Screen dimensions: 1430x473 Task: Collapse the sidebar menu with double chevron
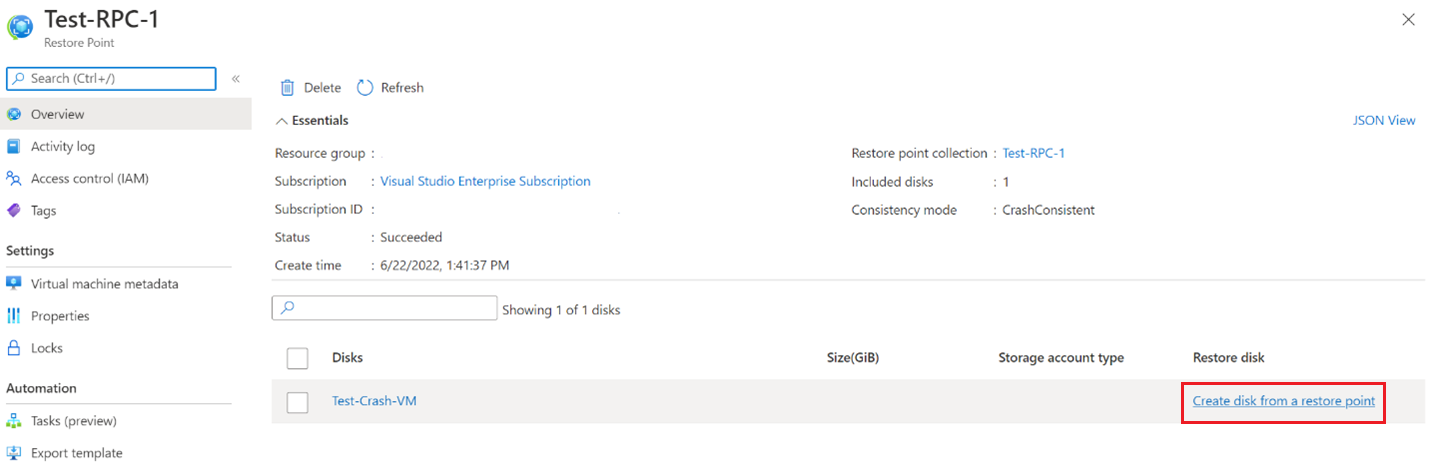(236, 79)
